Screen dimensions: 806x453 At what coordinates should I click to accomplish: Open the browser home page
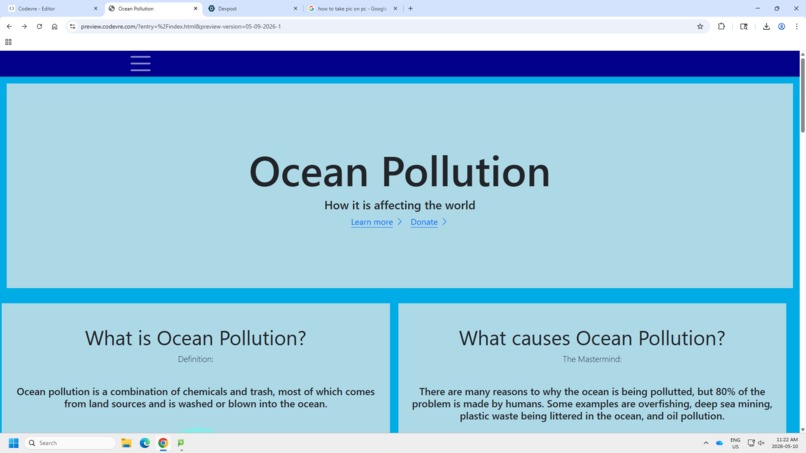[54, 26]
